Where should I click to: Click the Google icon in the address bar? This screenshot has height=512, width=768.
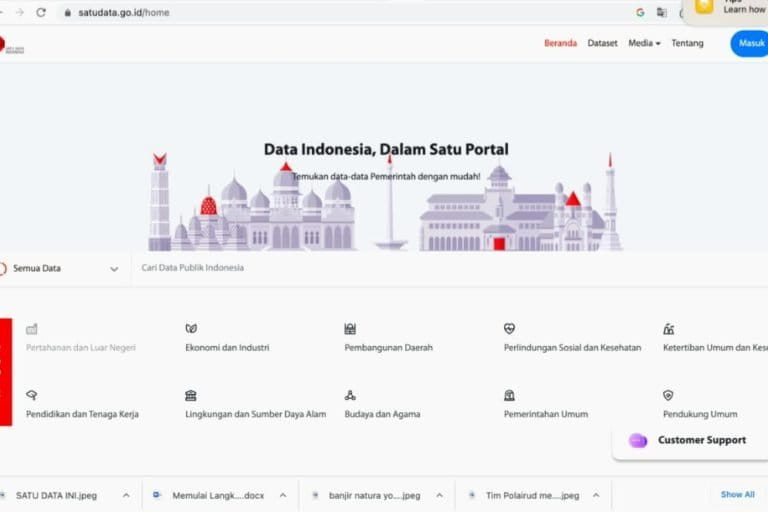point(640,12)
